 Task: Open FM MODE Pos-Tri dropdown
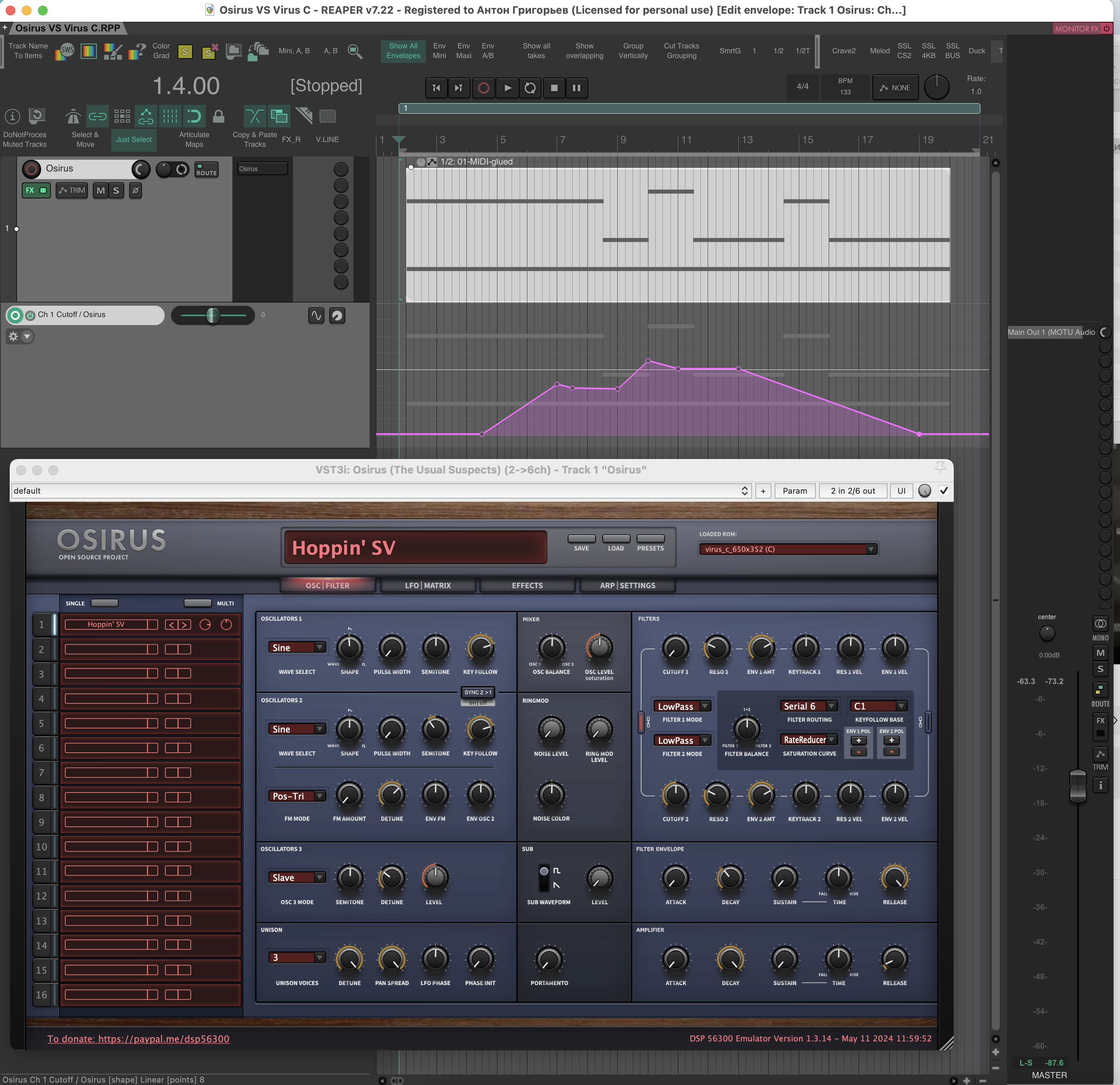(x=297, y=796)
